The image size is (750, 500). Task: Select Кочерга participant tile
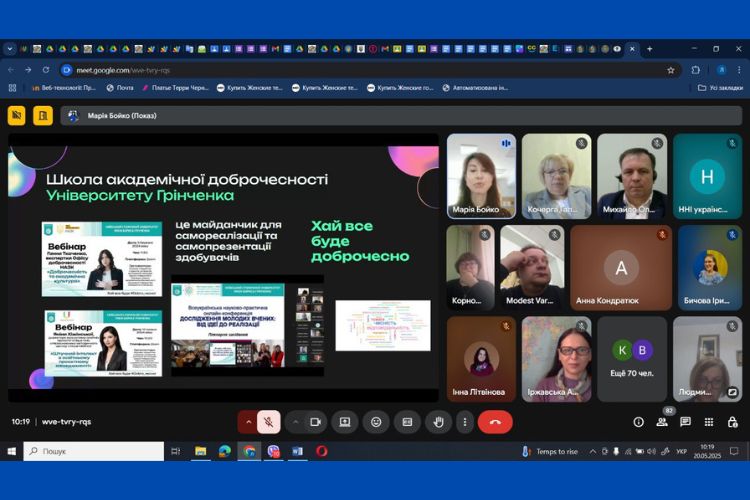point(556,176)
